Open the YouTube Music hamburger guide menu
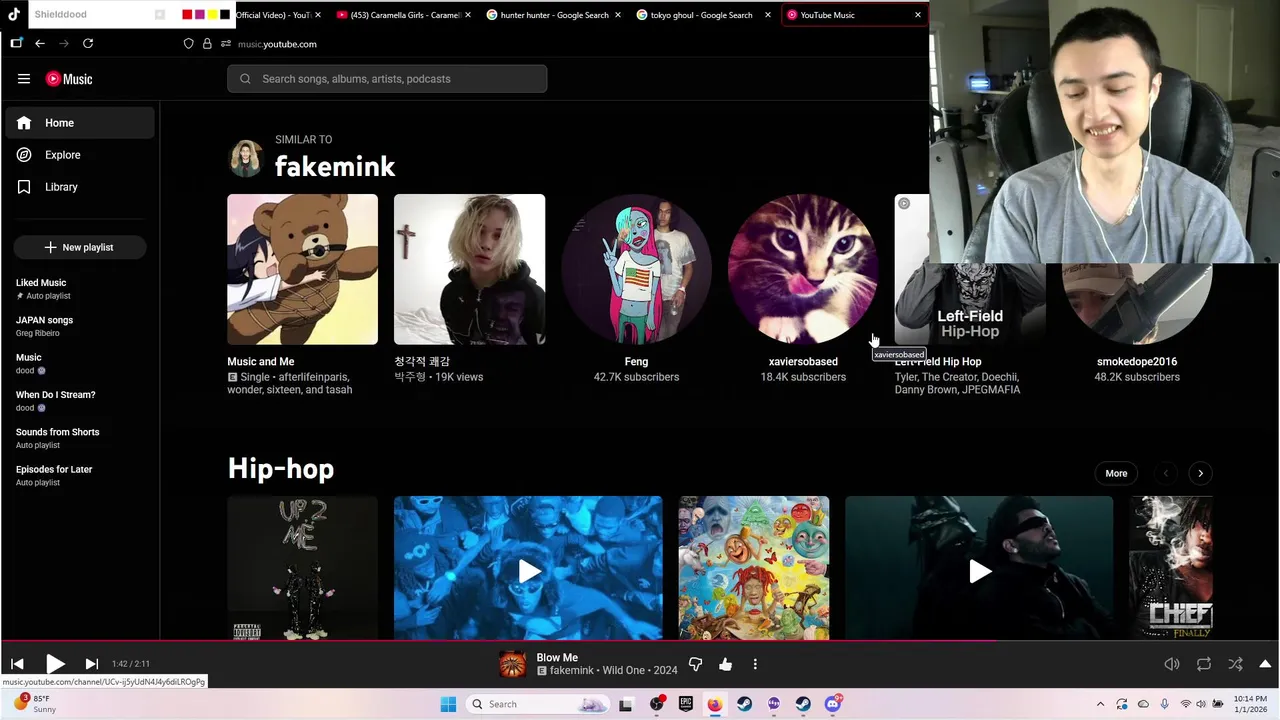 (x=24, y=79)
